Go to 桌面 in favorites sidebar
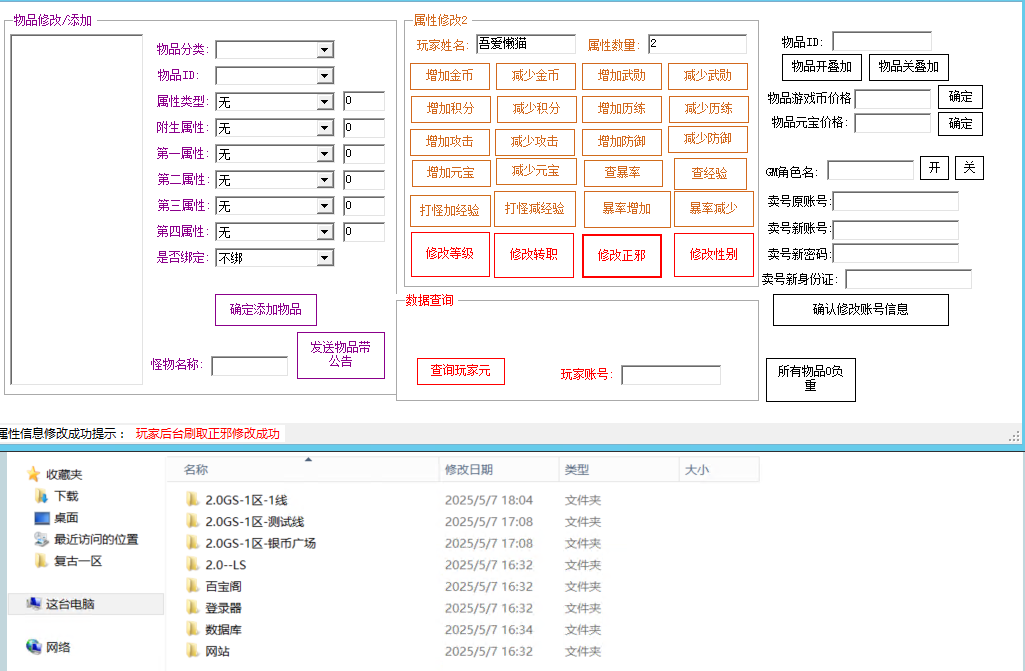The width and height of the screenshot is (1025, 671). tap(66, 518)
